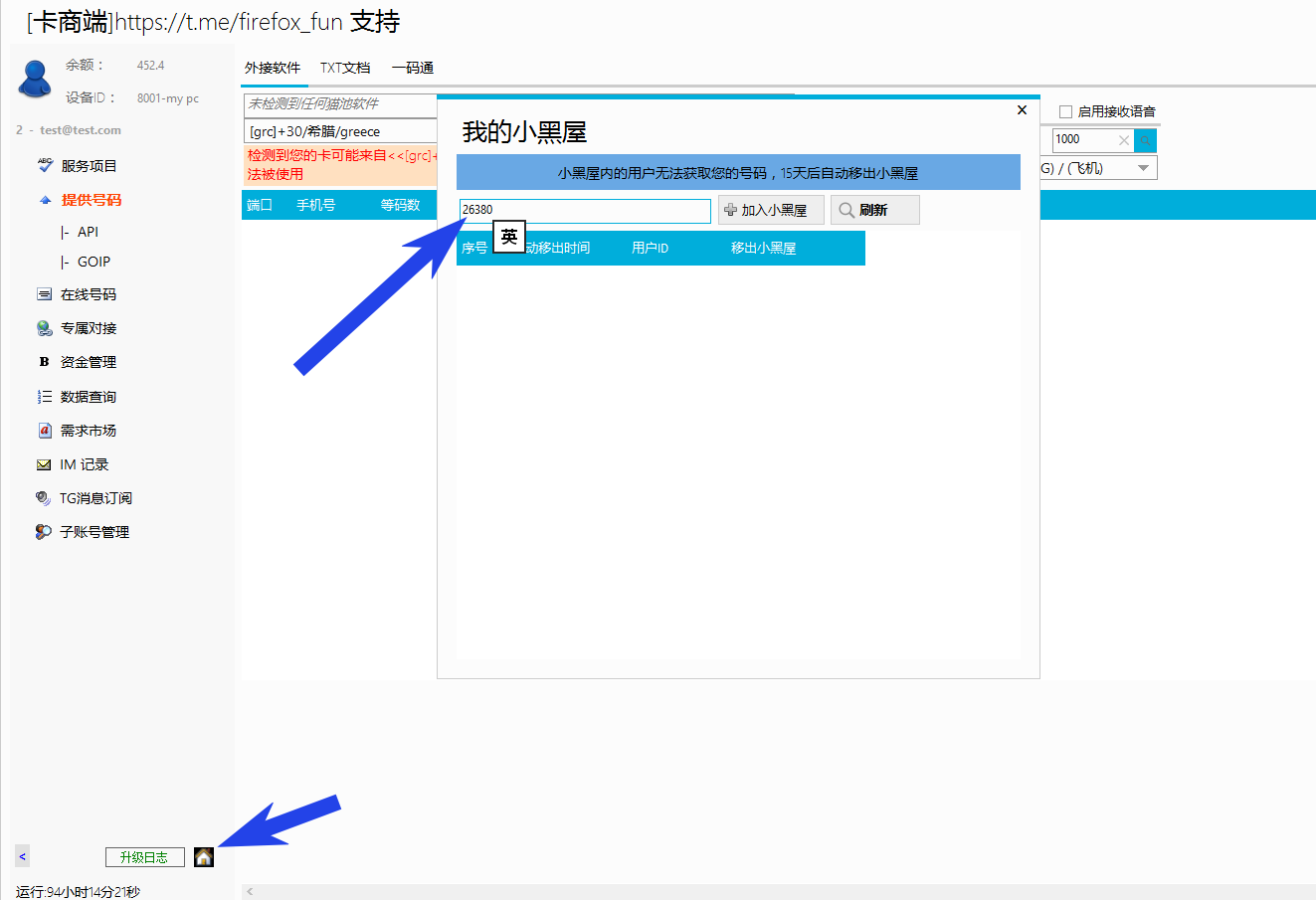The width and height of the screenshot is (1316, 900).
Task: Click the 序号 column header
Action: (474, 248)
